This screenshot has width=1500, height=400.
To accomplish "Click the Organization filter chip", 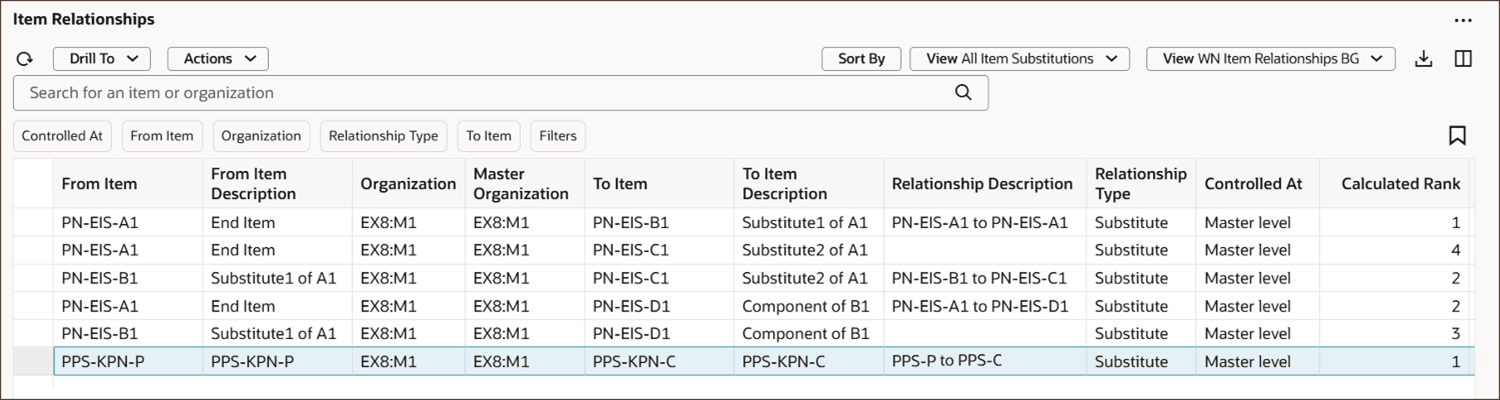I will tap(261, 136).
